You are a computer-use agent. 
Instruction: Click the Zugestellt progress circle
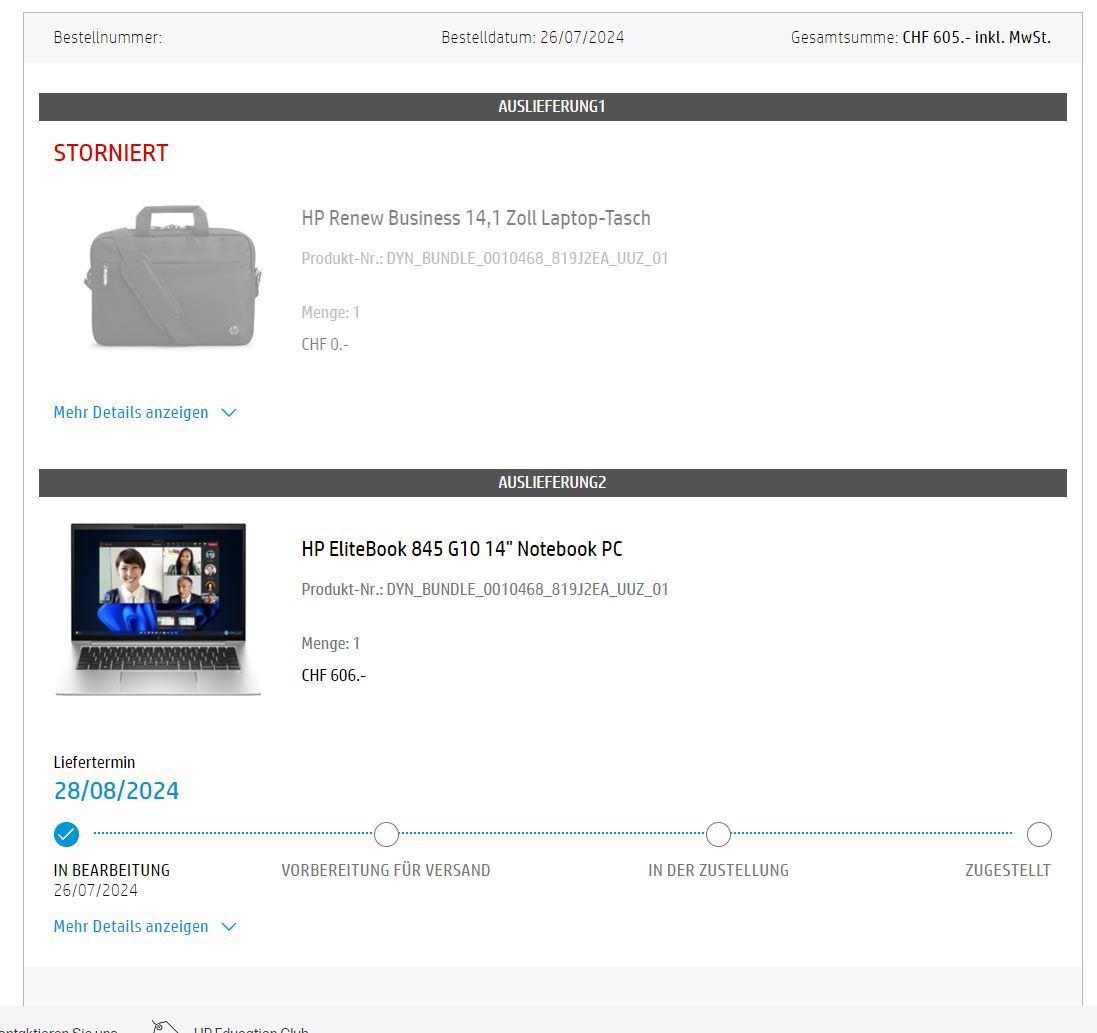1038,833
